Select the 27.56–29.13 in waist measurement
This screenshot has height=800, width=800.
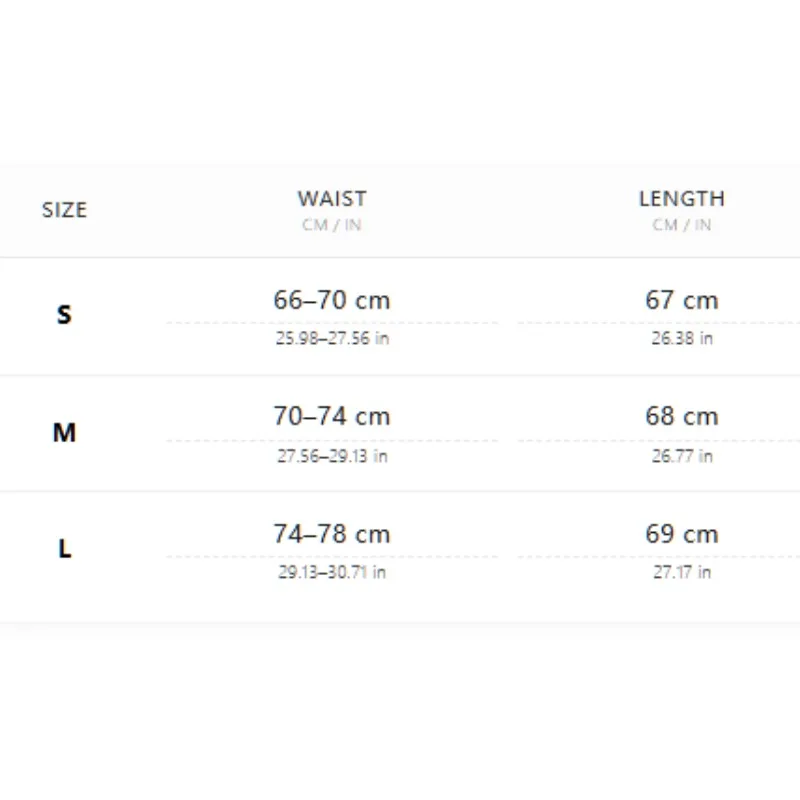click(333, 456)
